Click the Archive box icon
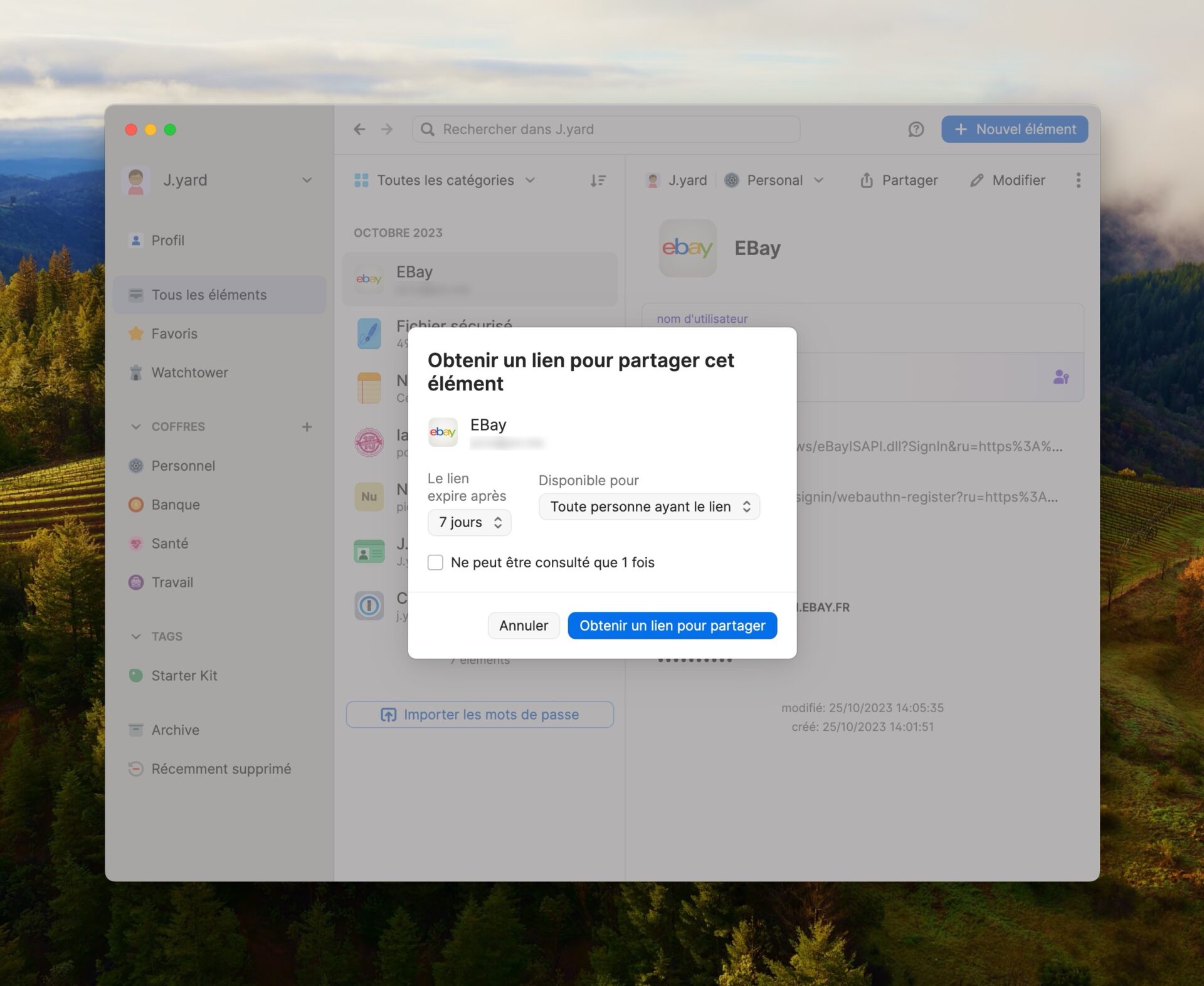Screen dimensions: 1204x986 (x=136, y=730)
